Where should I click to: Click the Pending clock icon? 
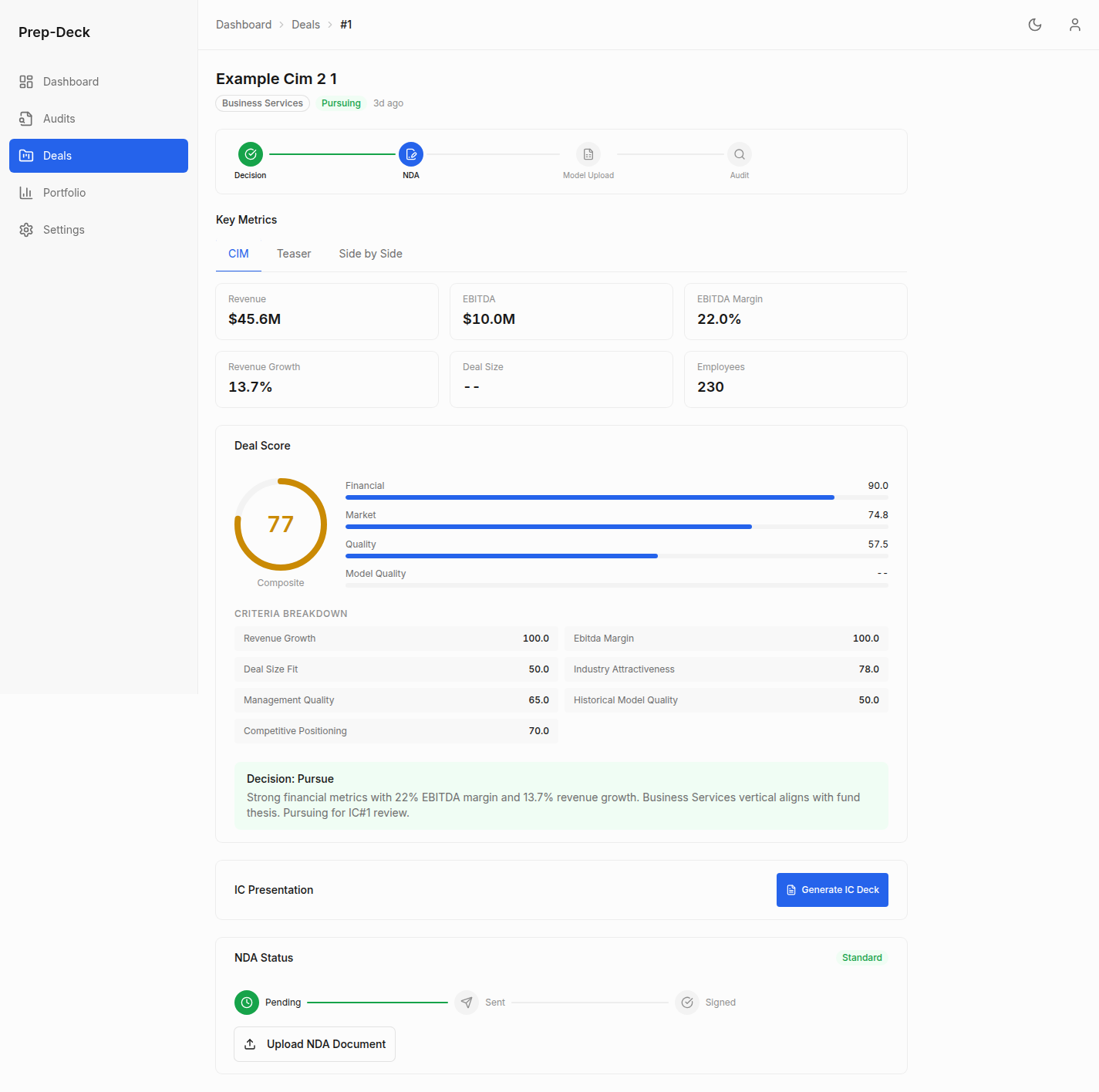pos(246,1002)
